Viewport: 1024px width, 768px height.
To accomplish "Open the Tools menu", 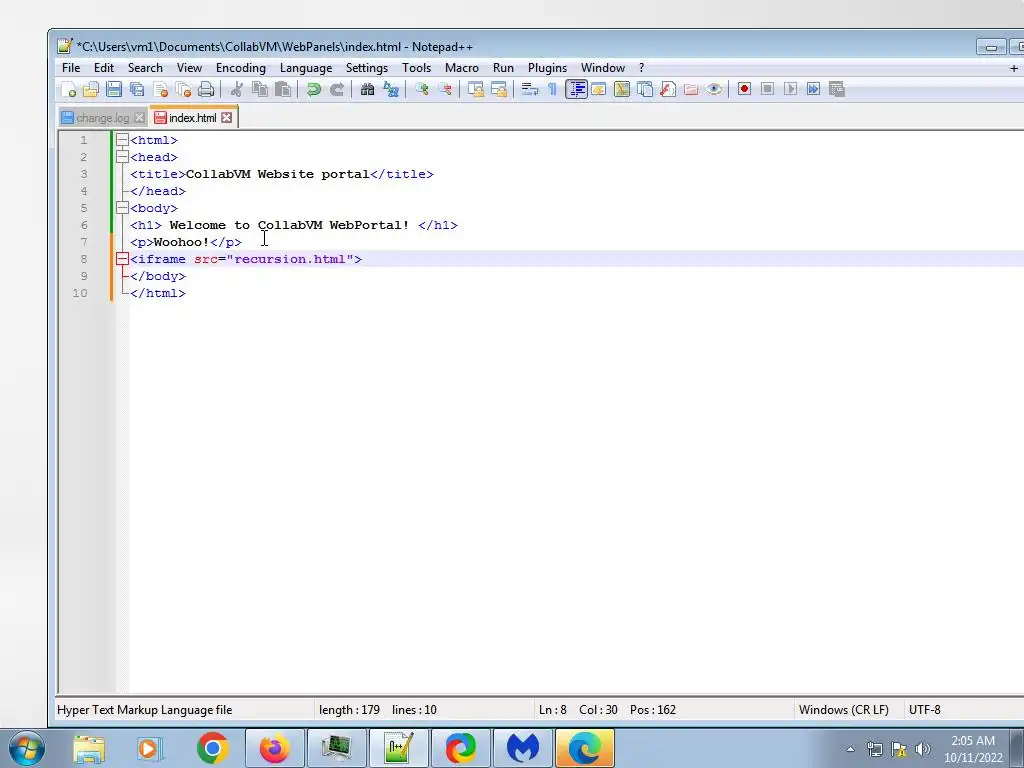I will (x=417, y=68).
